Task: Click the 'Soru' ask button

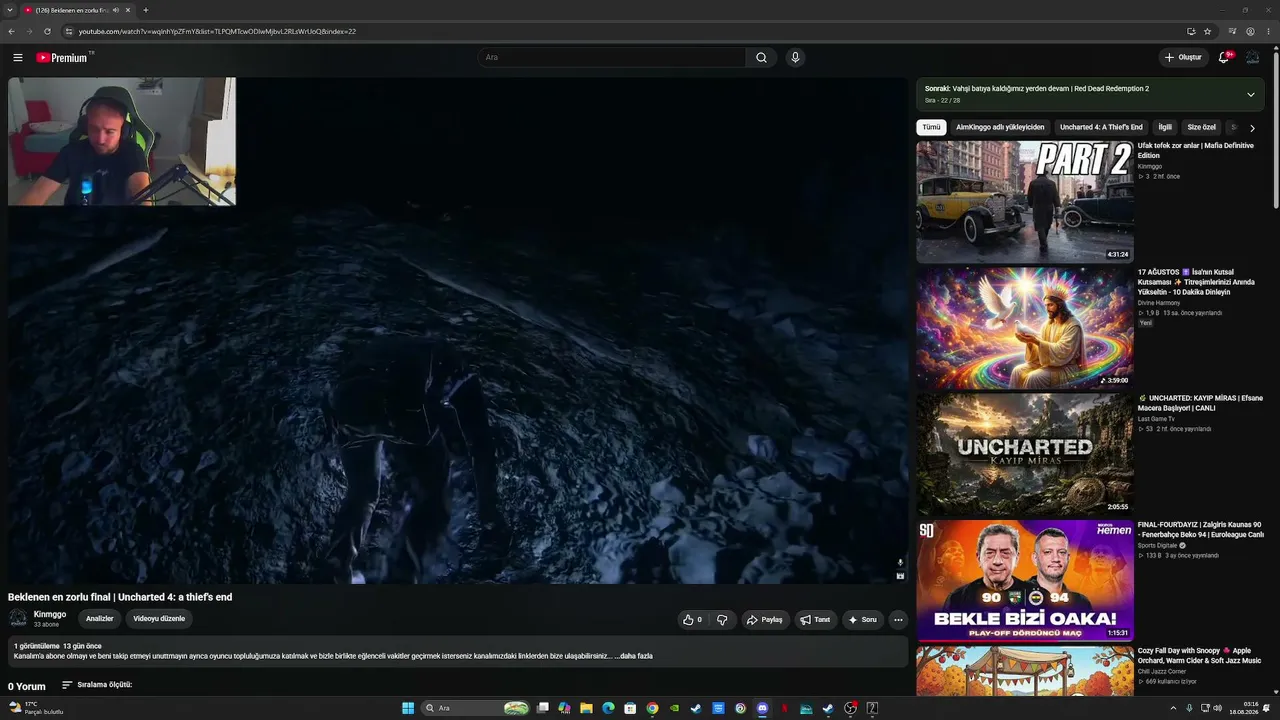Action: pyautogui.click(x=863, y=620)
